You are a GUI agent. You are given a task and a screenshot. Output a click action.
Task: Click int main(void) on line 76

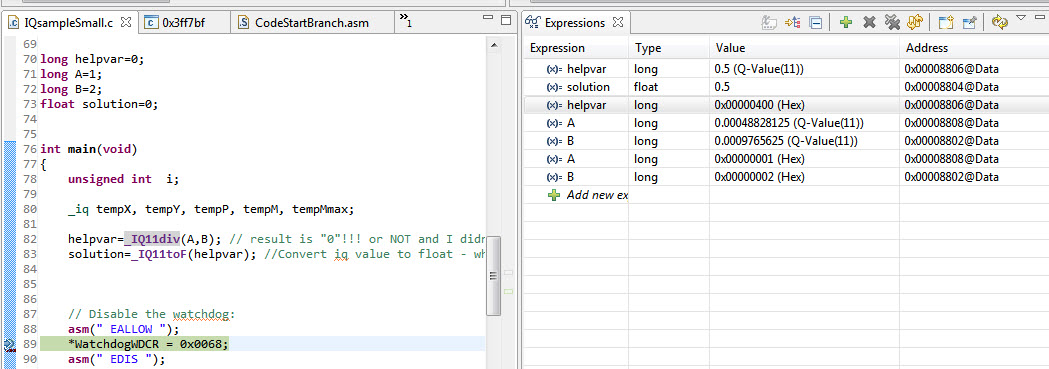pyautogui.click(x=89, y=148)
